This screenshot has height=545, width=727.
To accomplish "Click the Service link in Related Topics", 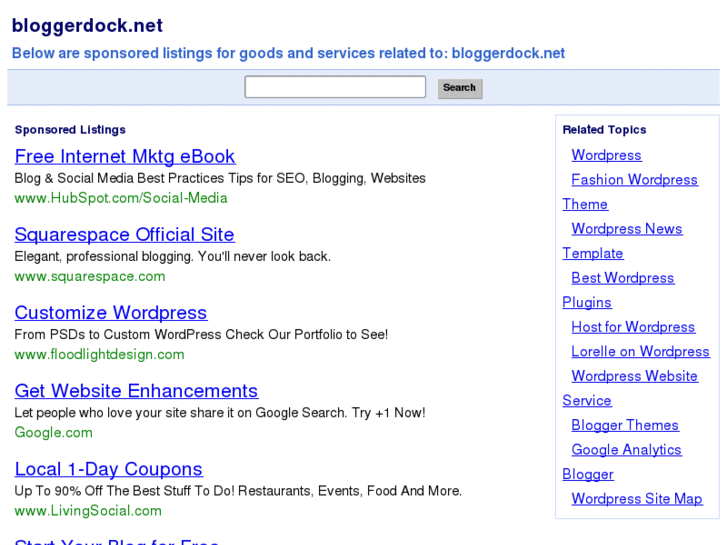I will tap(587, 401).
